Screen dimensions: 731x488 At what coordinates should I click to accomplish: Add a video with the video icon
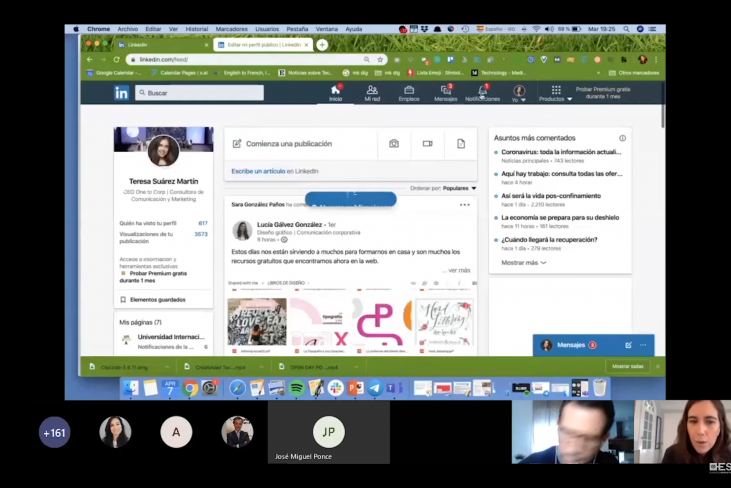pos(428,144)
